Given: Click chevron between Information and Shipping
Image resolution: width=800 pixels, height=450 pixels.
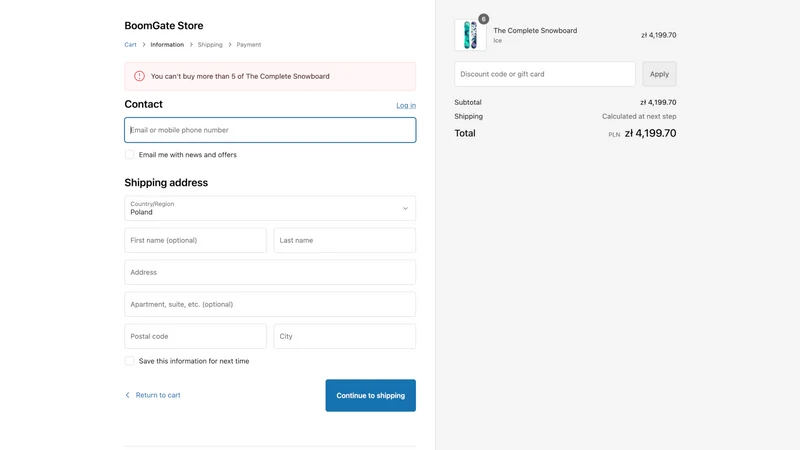Looking at the screenshot, I should [x=191, y=45].
